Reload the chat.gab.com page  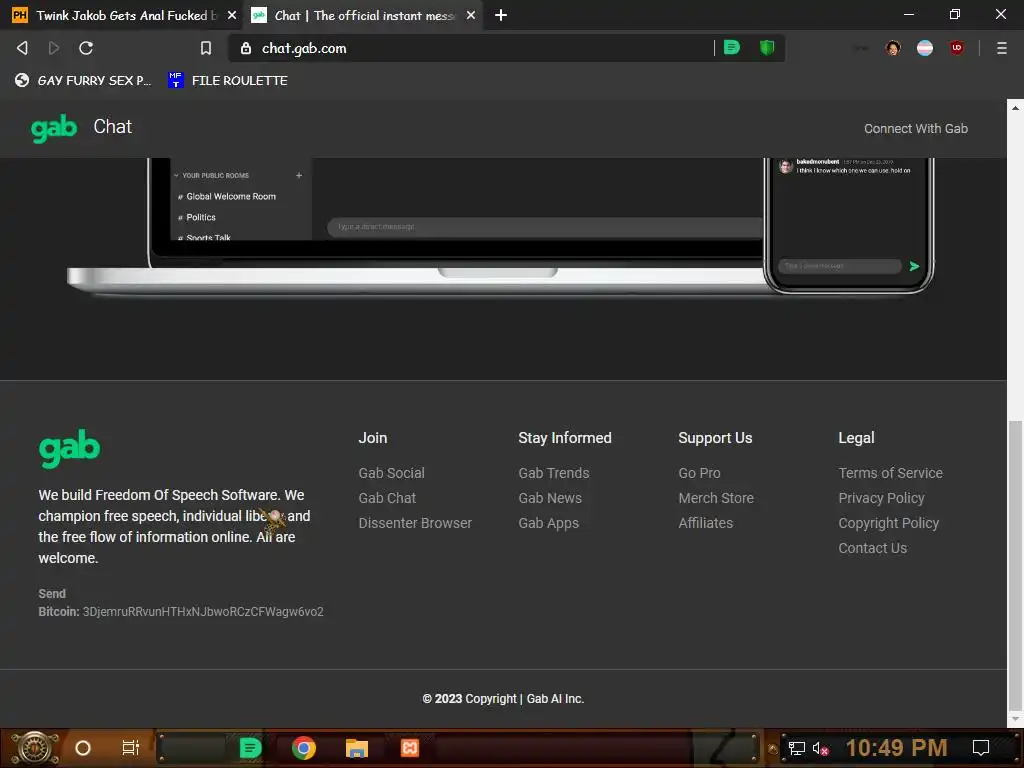[x=86, y=48]
